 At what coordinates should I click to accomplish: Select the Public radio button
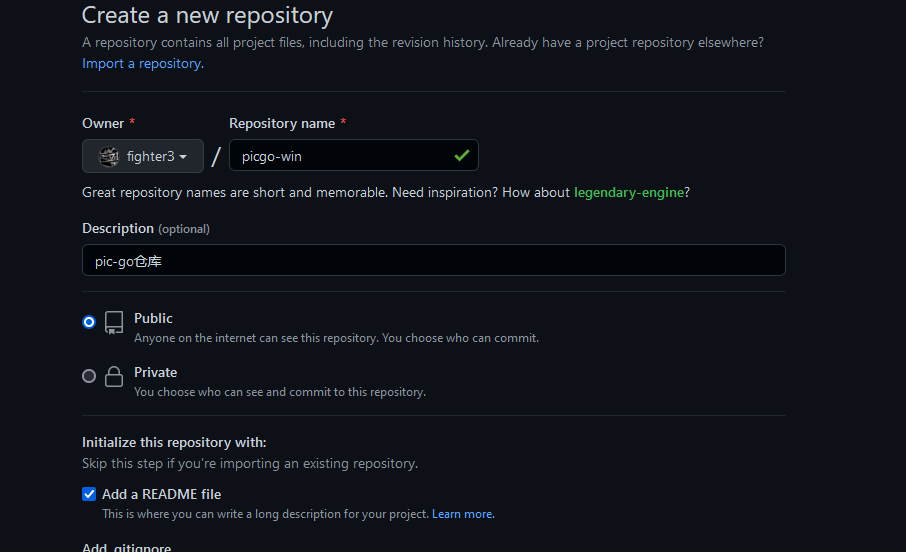point(89,322)
